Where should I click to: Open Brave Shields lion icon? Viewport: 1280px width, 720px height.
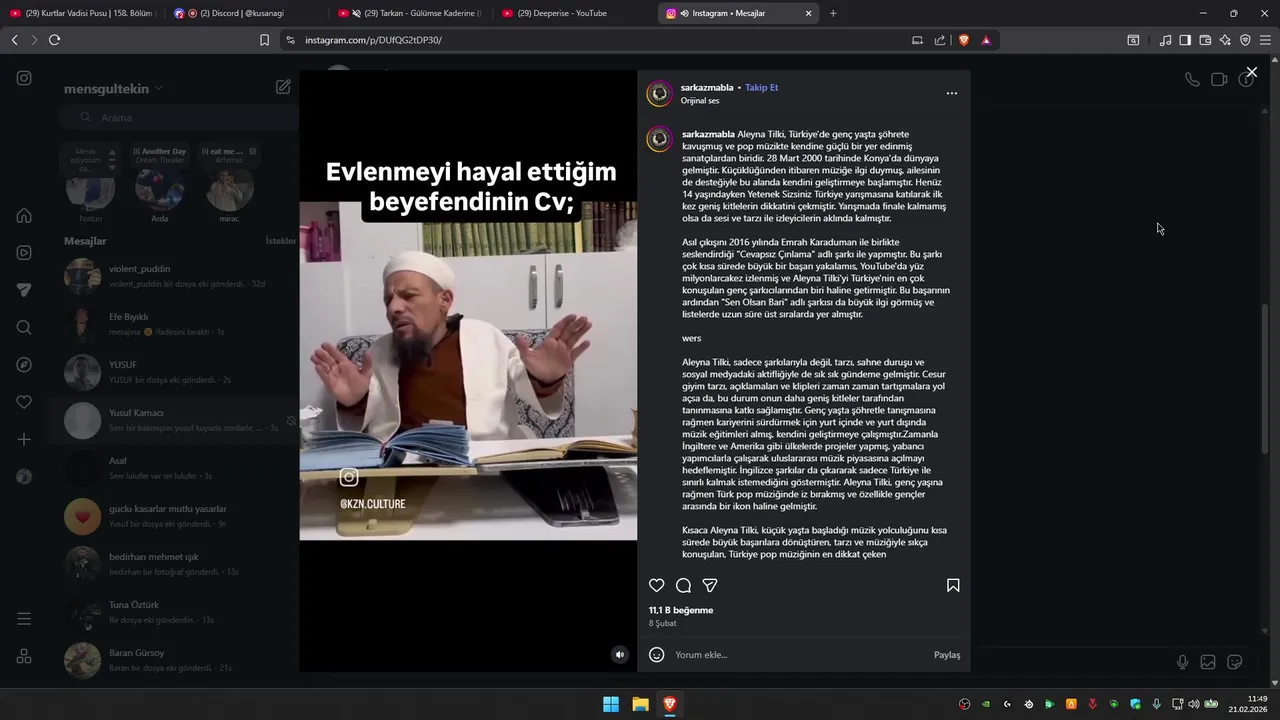964,40
